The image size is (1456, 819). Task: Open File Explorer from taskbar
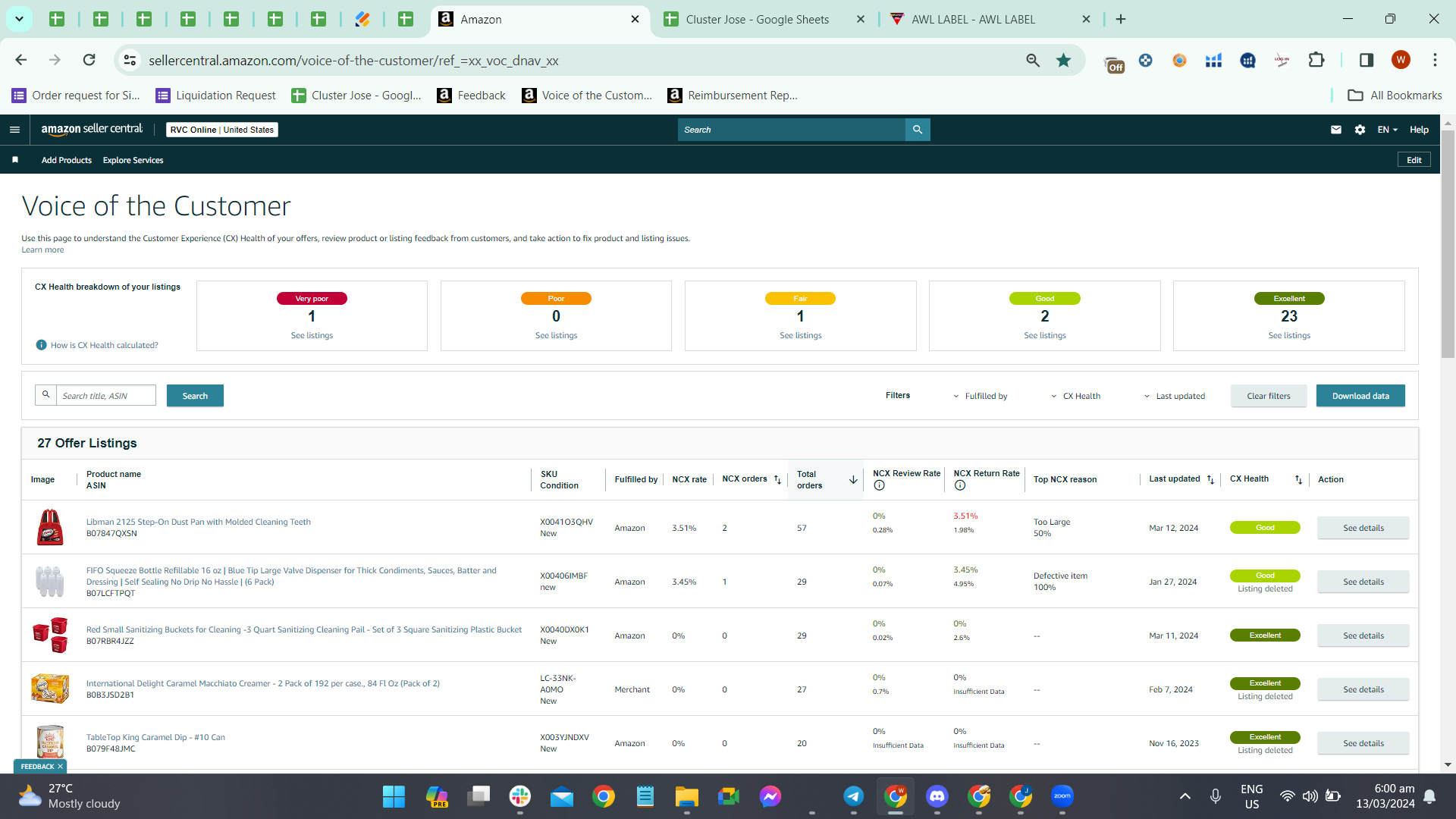pyautogui.click(x=687, y=796)
